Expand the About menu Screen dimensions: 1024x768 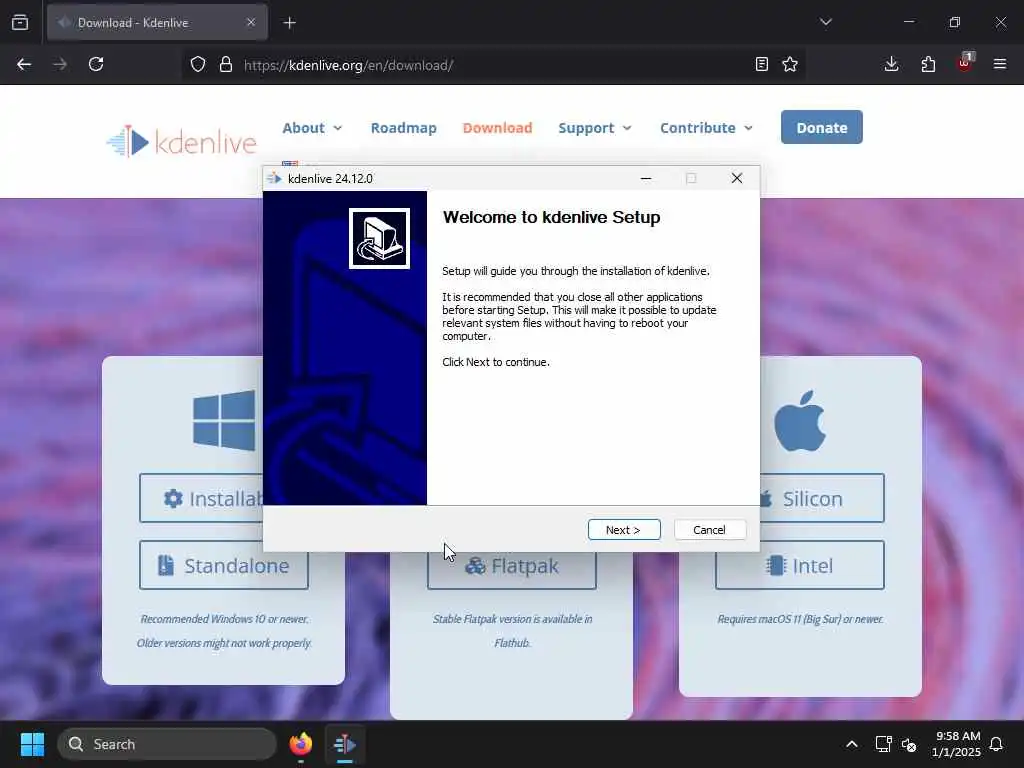click(312, 128)
